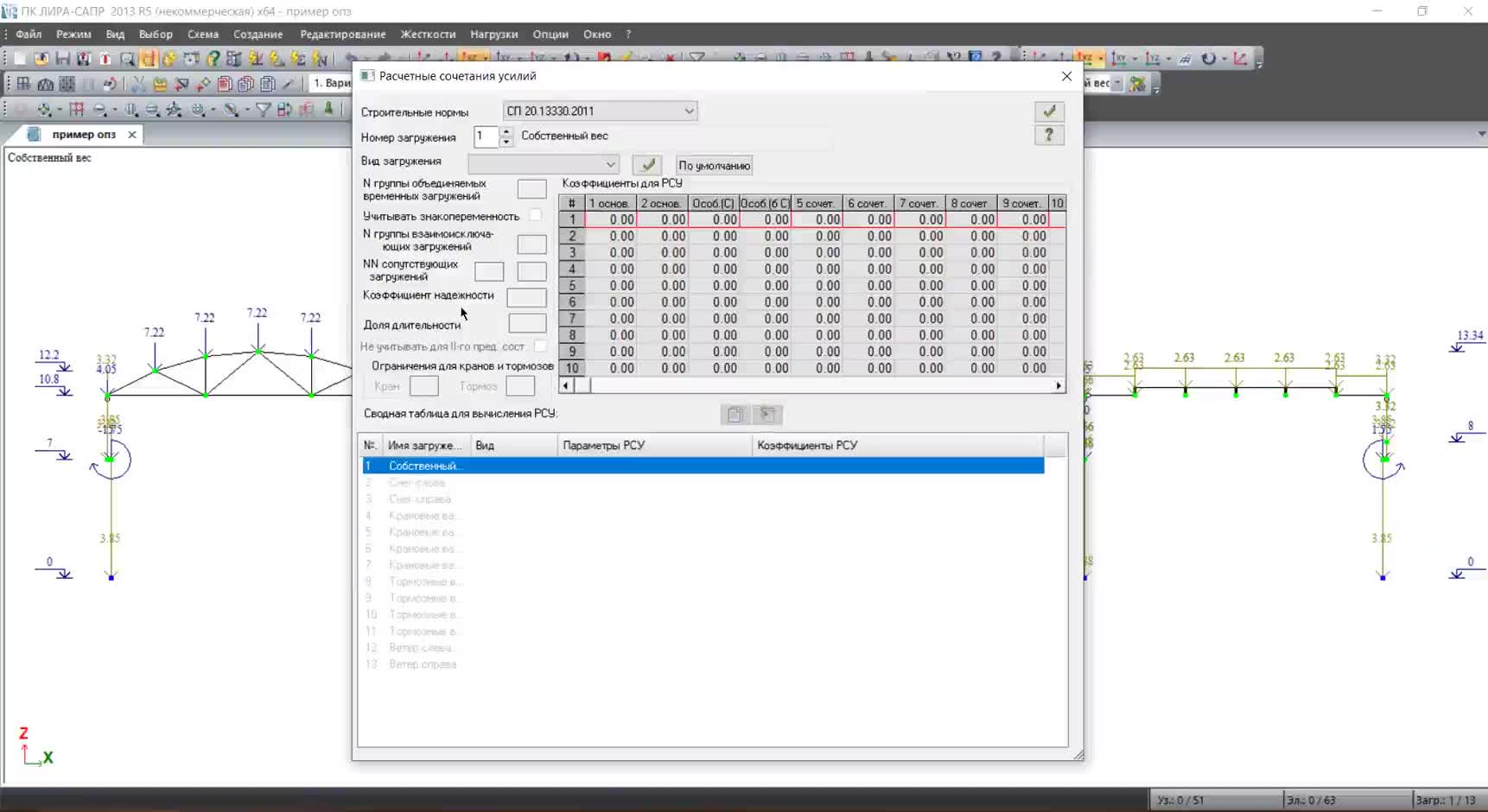Click the four-pane window layout icon
This screenshot has height=812, width=1488.
tap(24, 84)
